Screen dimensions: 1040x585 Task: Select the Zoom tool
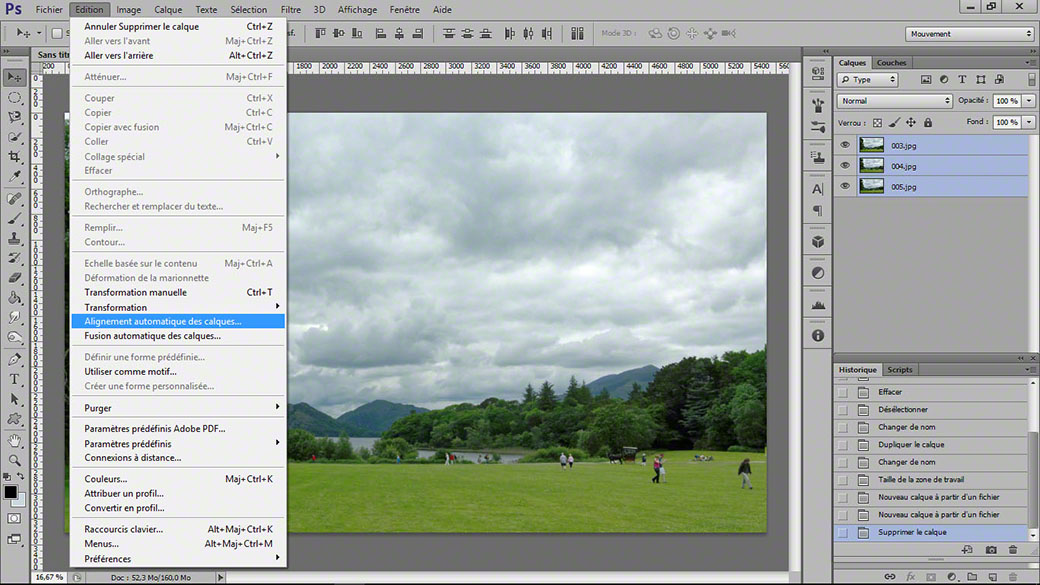click(14, 460)
